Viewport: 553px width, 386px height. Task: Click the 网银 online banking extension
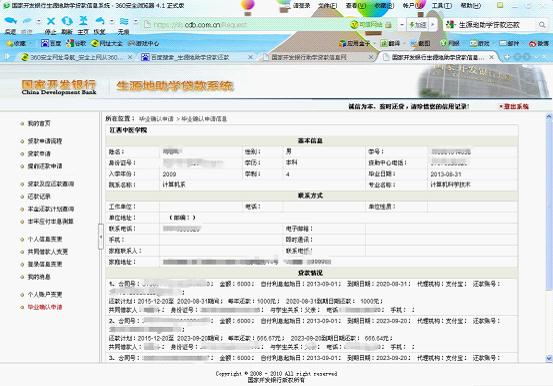[x=450, y=43]
